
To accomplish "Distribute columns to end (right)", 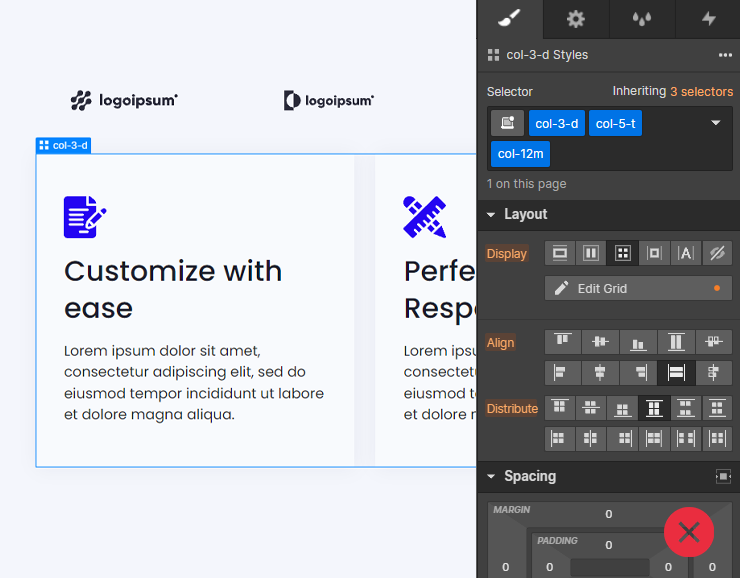I will [622, 439].
